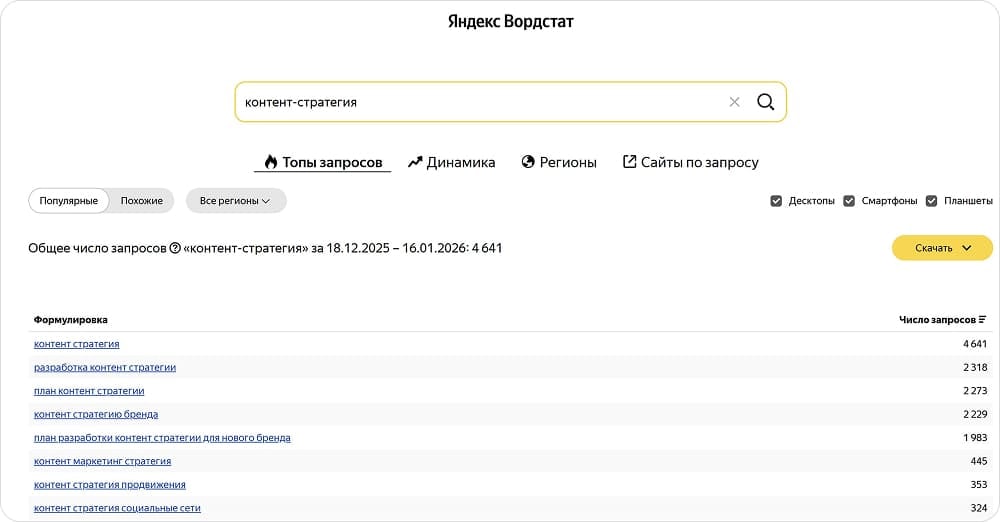Clear the search field with X icon
This screenshot has width=1000, height=522.
click(x=734, y=102)
